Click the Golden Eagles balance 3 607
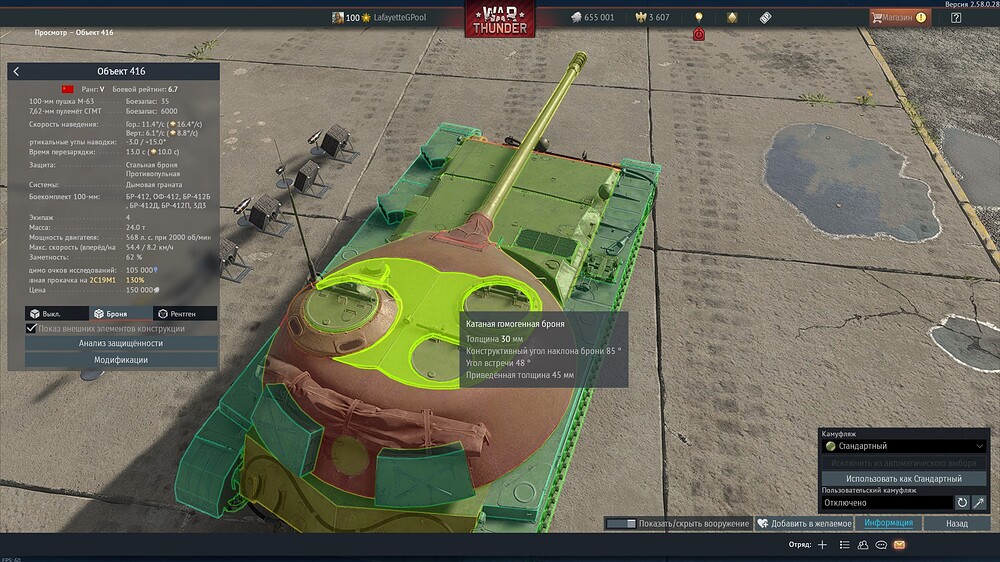 [652, 17]
